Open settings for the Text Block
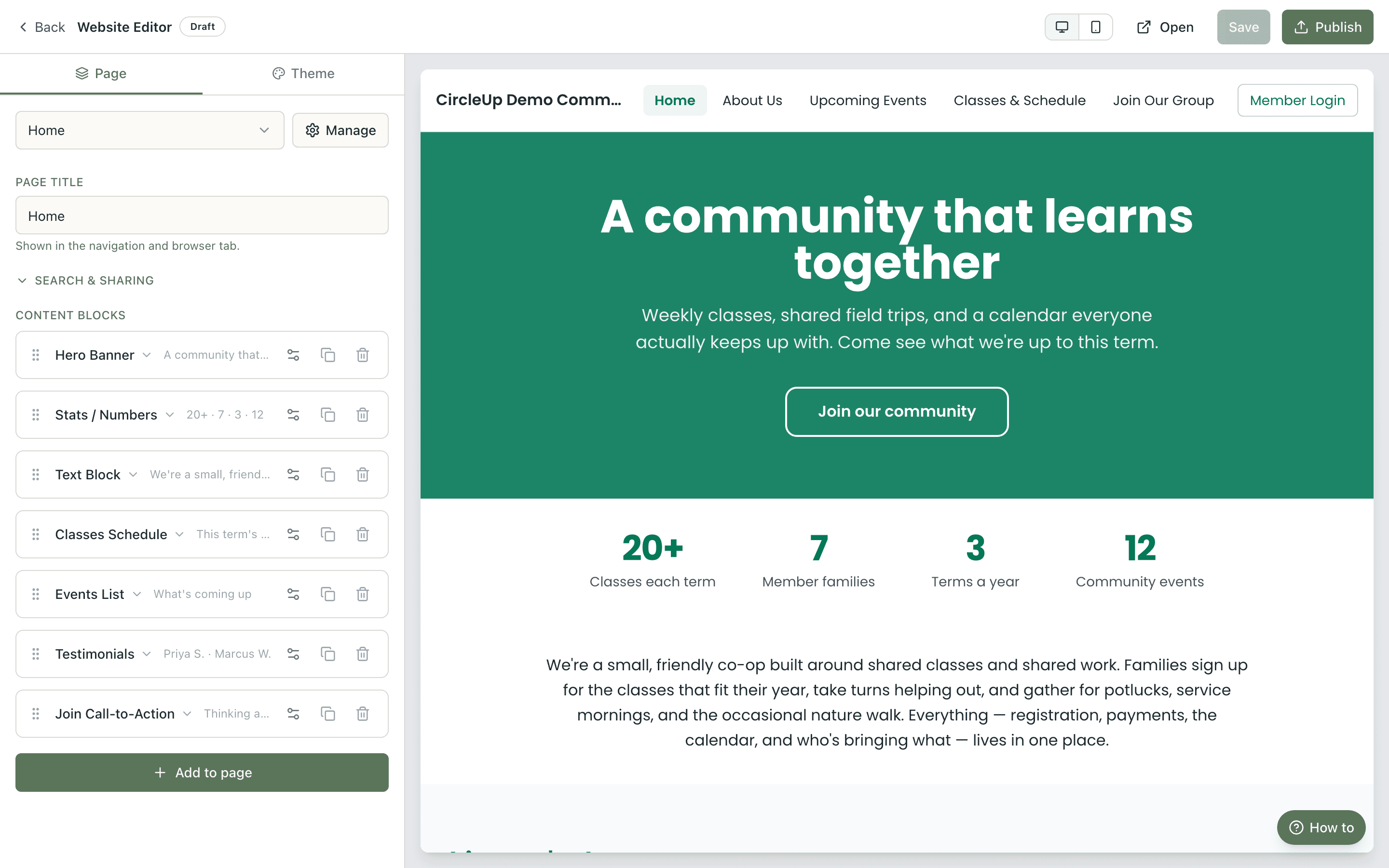The image size is (1389, 868). (293, 474)
